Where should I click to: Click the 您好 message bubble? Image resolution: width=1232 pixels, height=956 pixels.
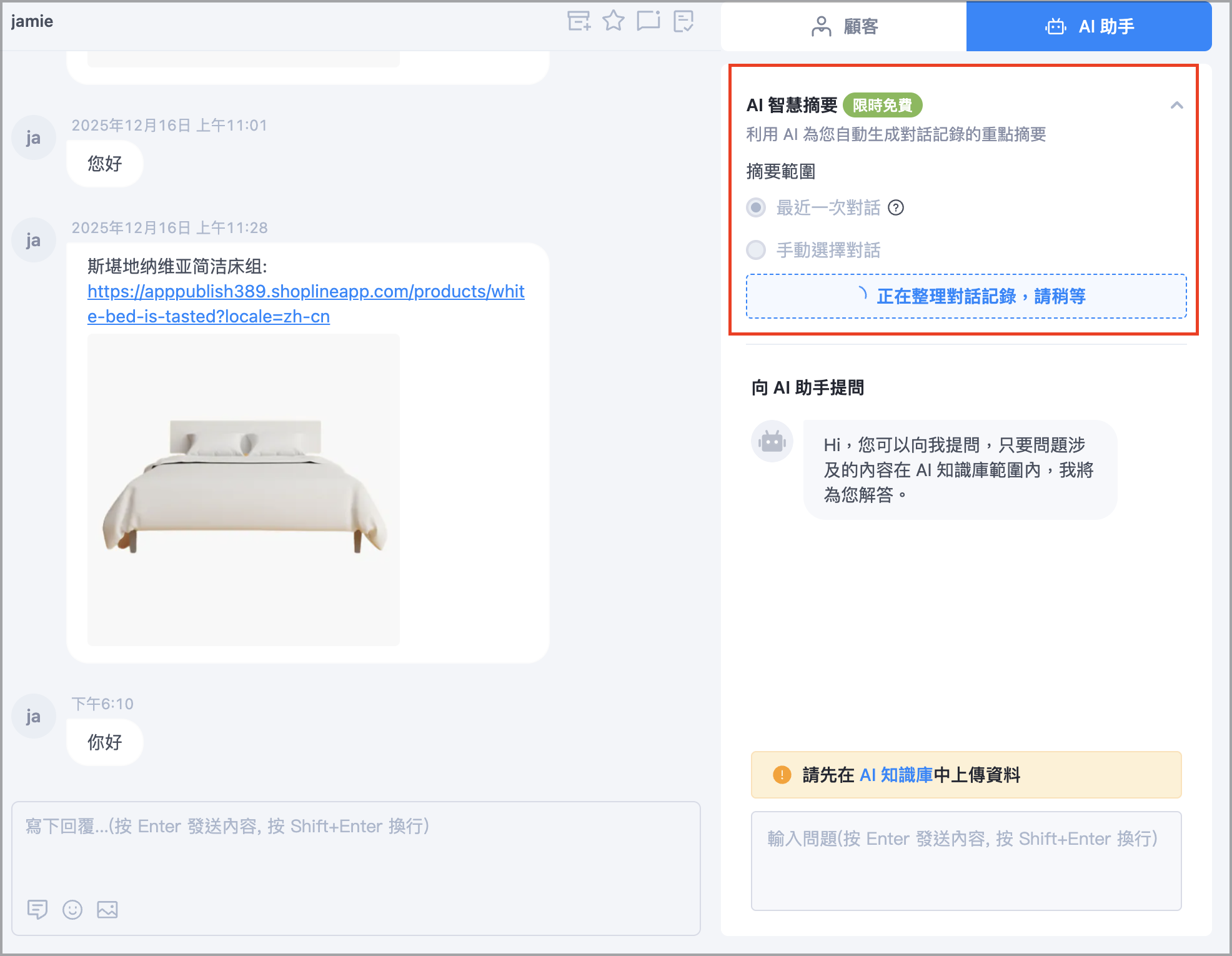[x=105, y=164]
